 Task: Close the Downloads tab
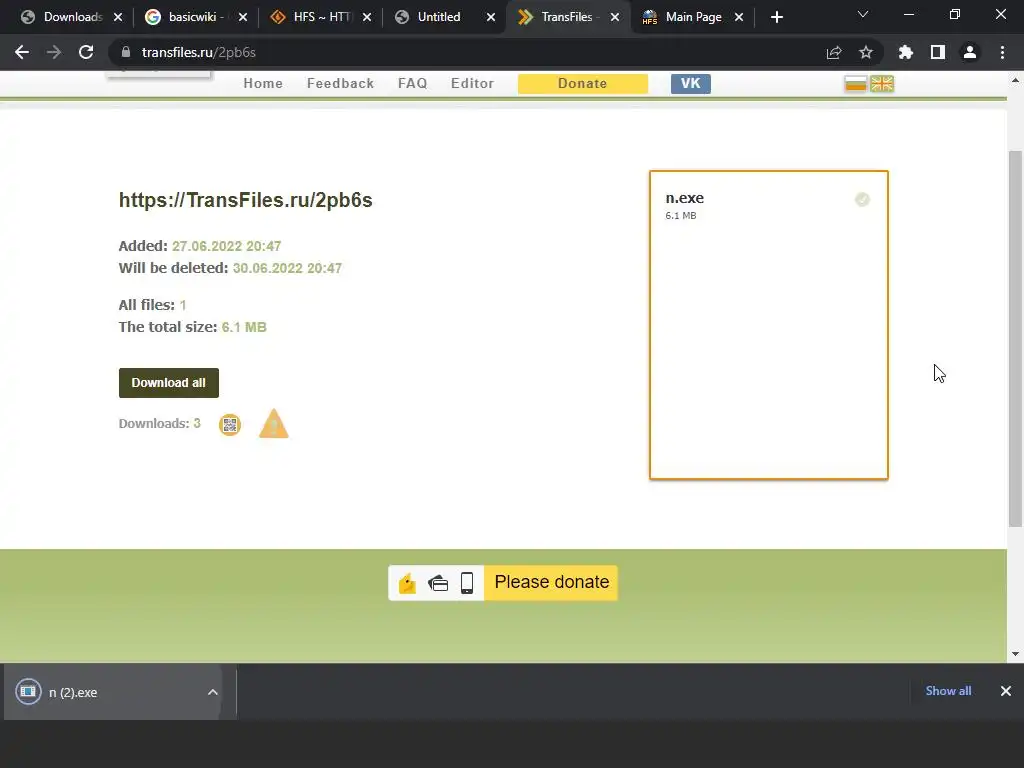pos(118,17)
